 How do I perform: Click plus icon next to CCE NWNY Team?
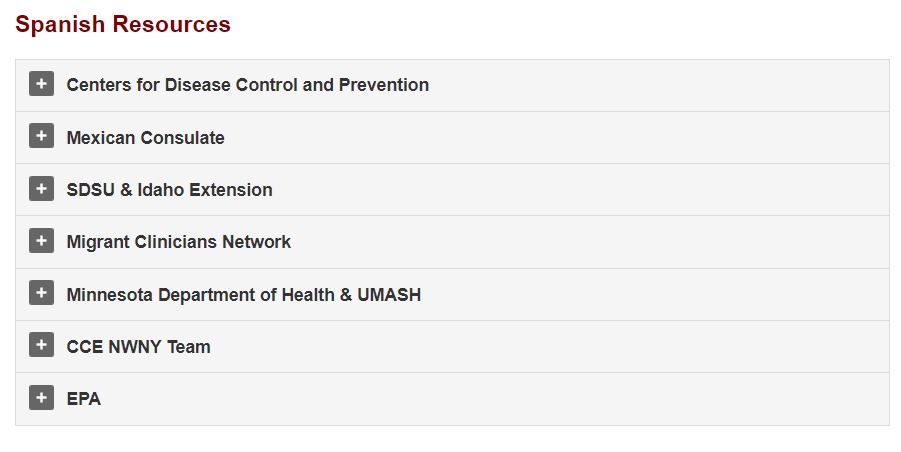pyautogui.click(x=41, y=346)
